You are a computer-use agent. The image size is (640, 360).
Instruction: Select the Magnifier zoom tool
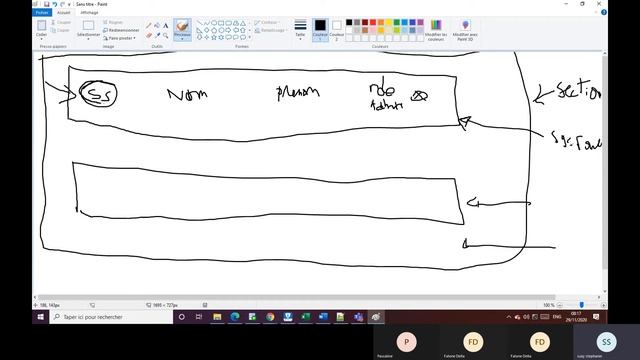[x=166, y=36]
